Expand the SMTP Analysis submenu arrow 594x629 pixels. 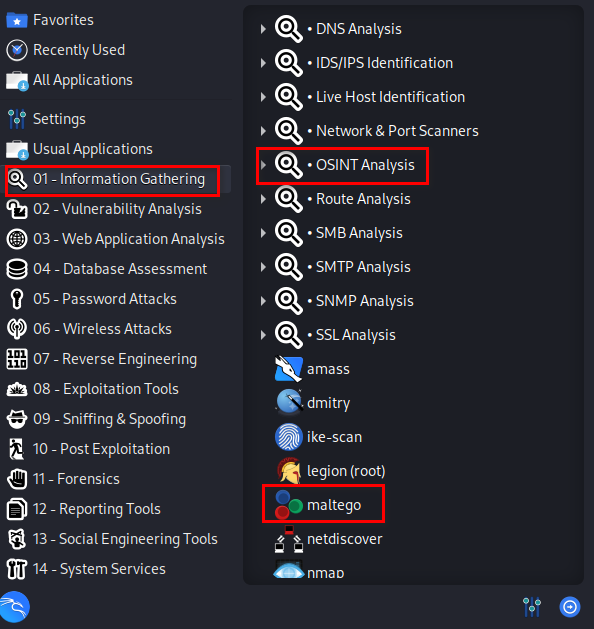pos(263,267)
